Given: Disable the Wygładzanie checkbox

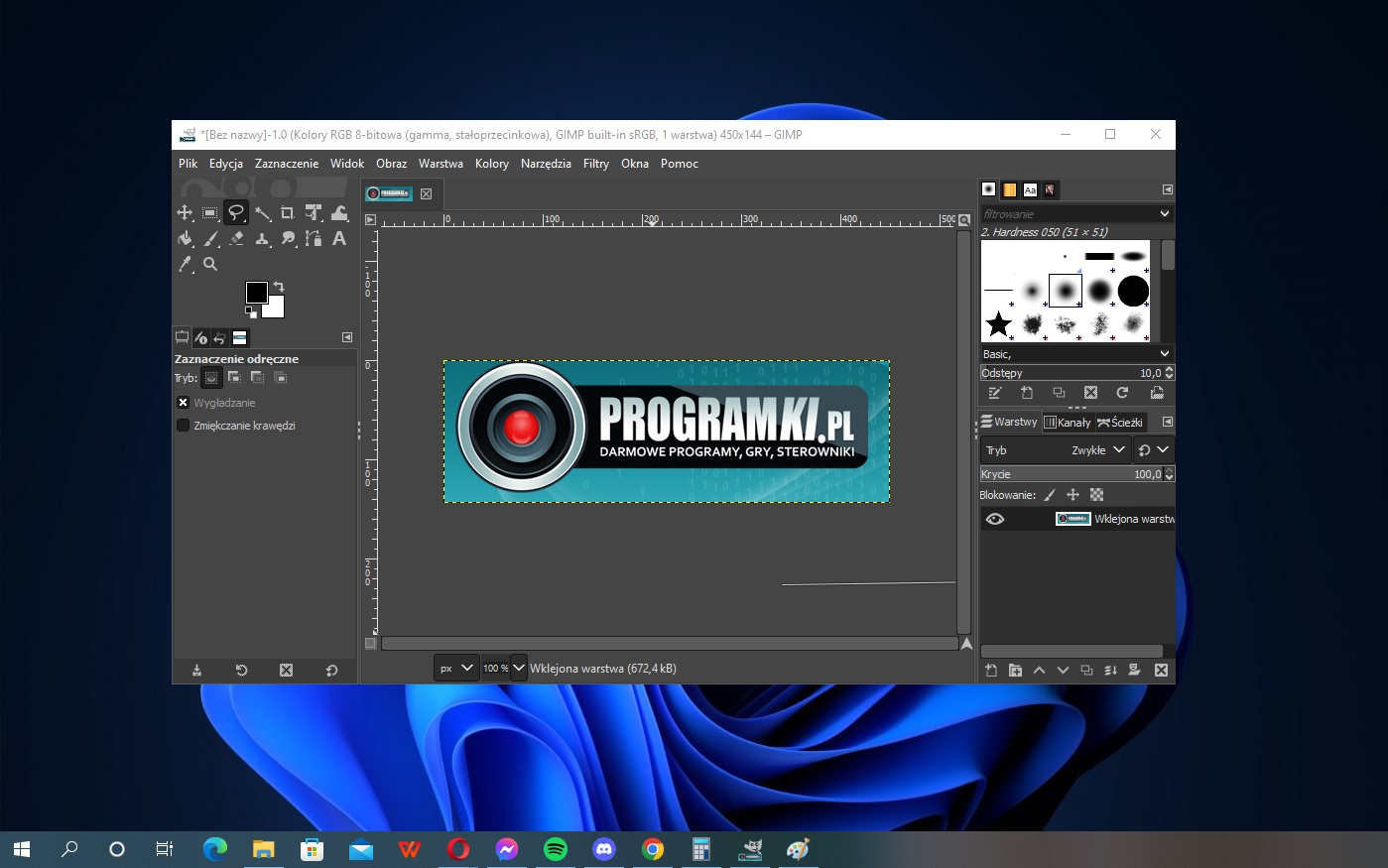Looking at the screenshot, I should [x=183, y=403].
